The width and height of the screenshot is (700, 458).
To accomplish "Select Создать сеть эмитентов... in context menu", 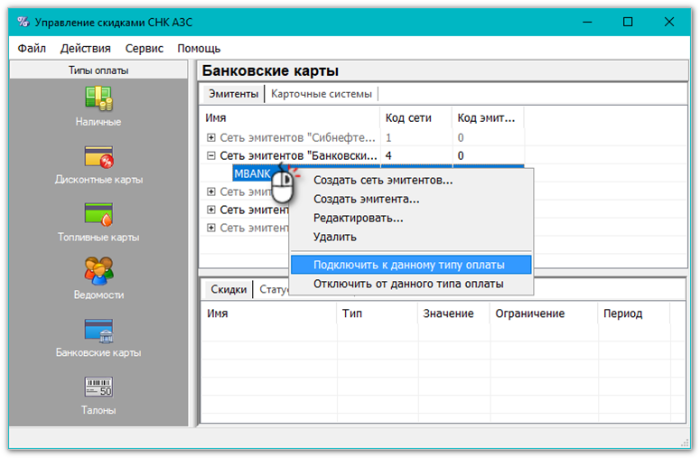I will click(383, 181).
